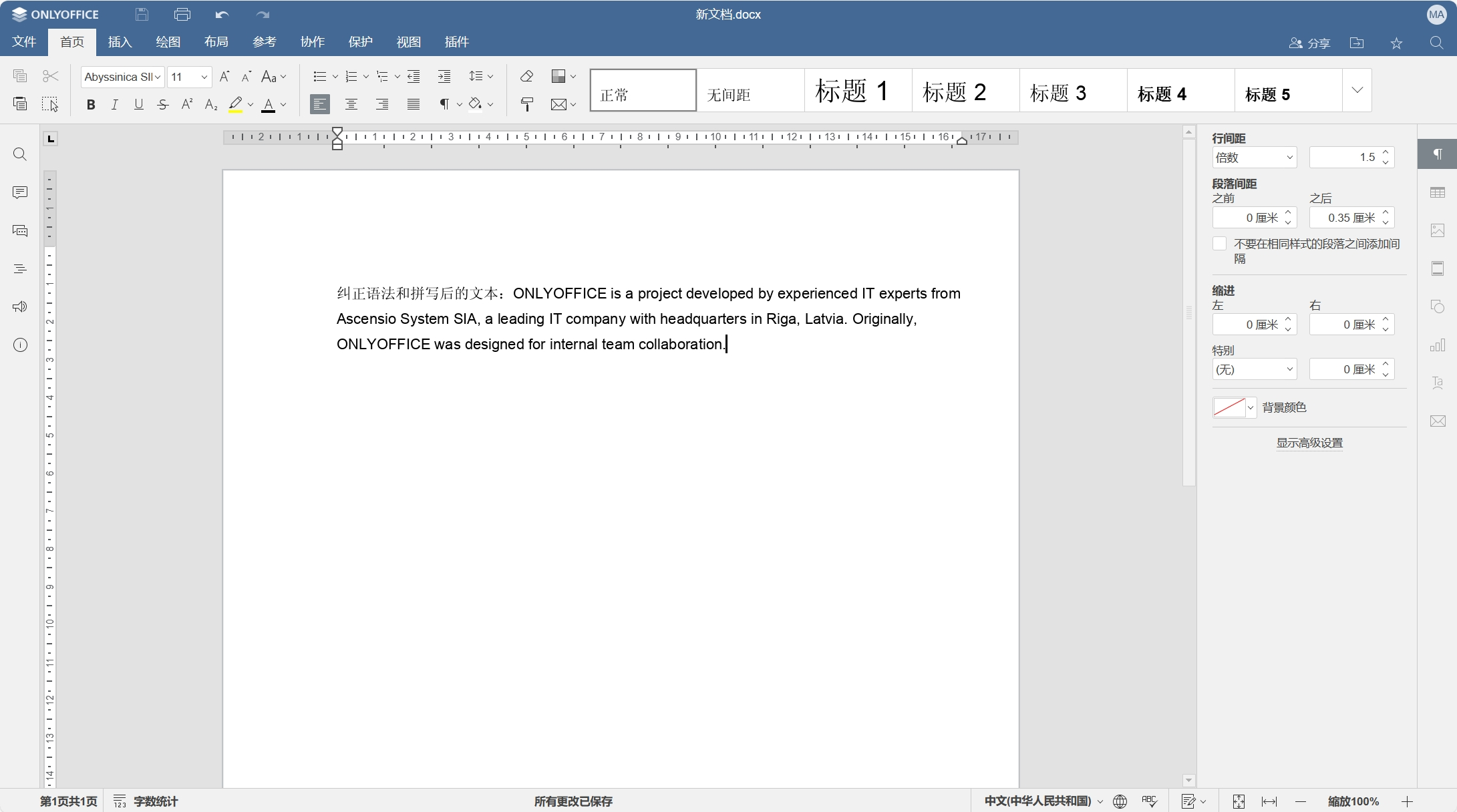Click the Redo arrow icon

pos(263,14)
